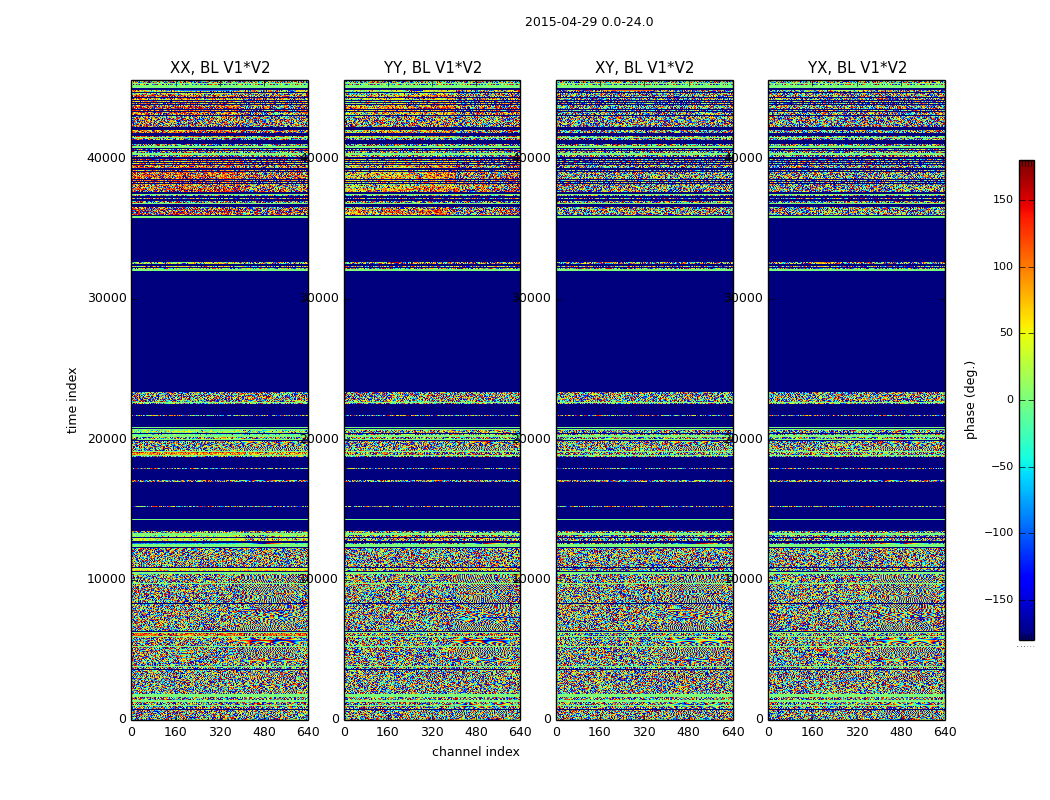The image size is (1050, 800).
Task: Click colorbar tick label −150
Action: click(x=998, y=600)
